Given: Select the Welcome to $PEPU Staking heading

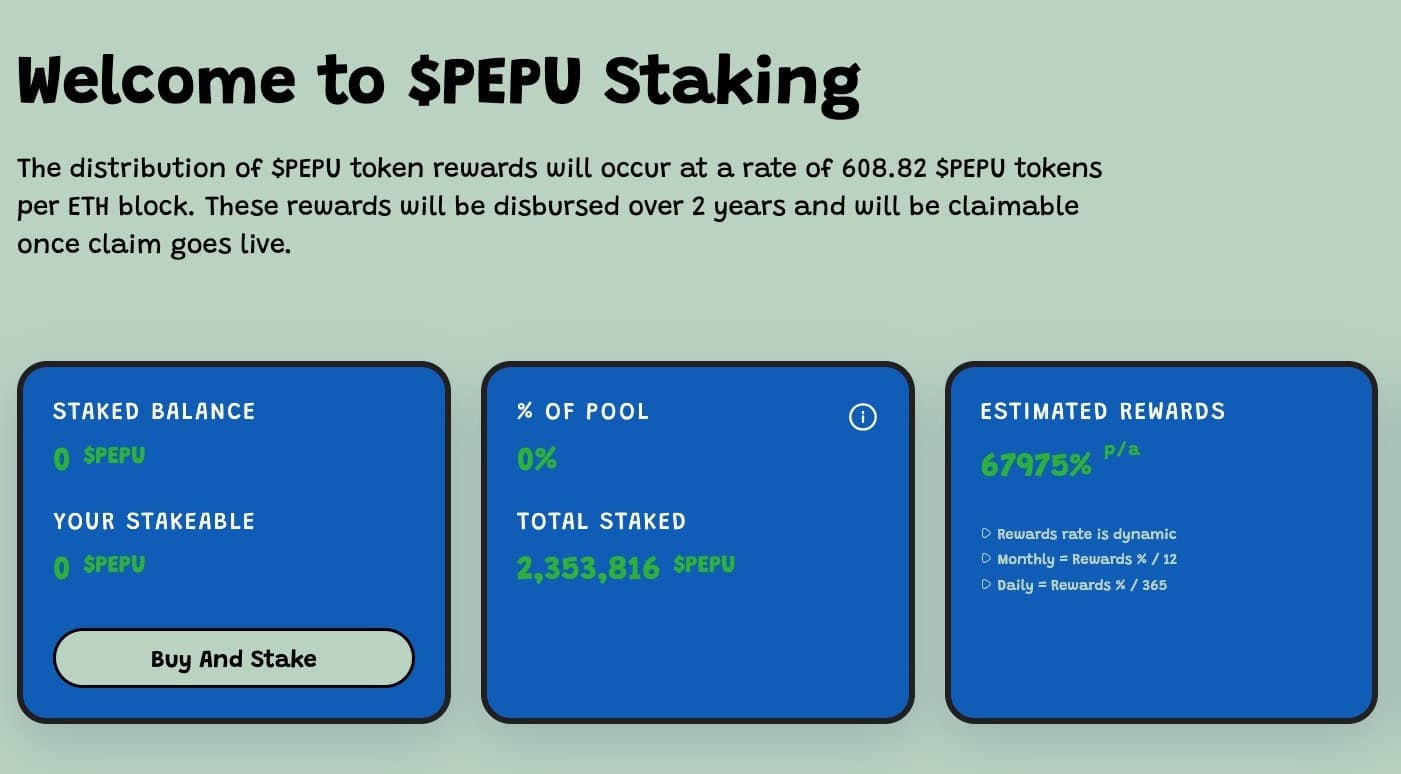Looking at the screenshot, I should tap(438, 82).
